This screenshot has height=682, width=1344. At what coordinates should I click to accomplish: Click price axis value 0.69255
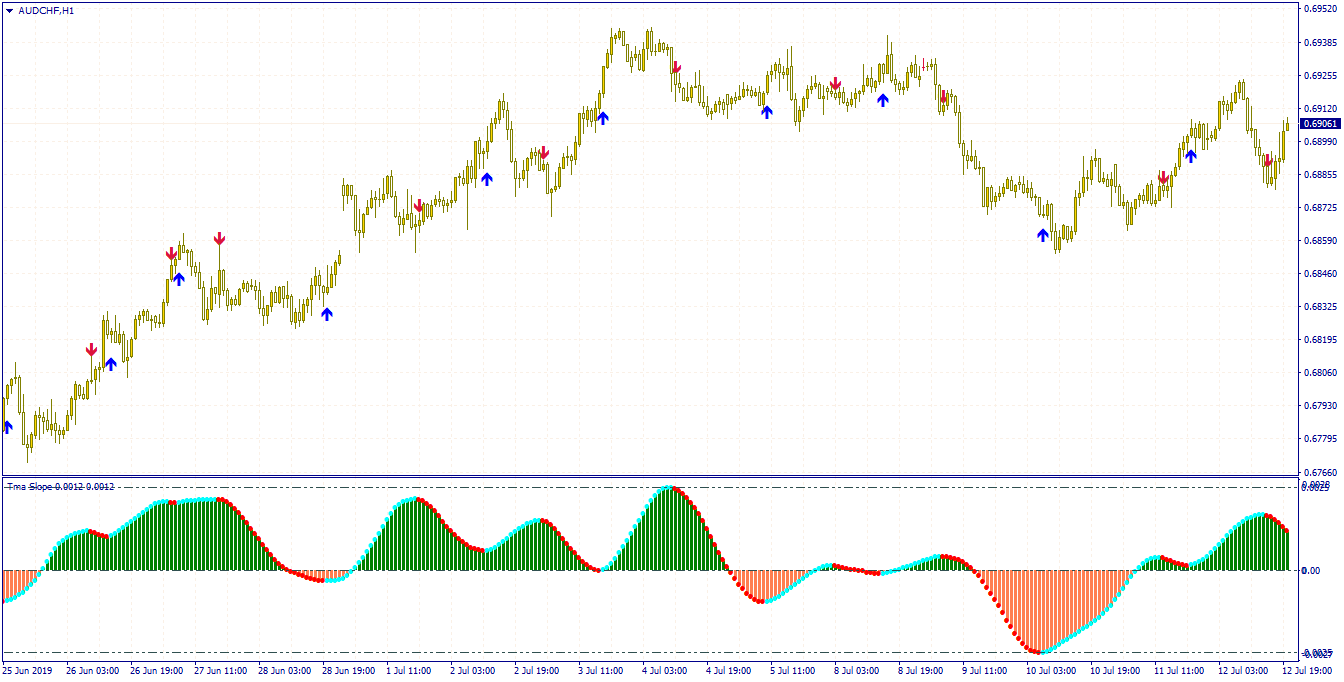[1321, 75]
